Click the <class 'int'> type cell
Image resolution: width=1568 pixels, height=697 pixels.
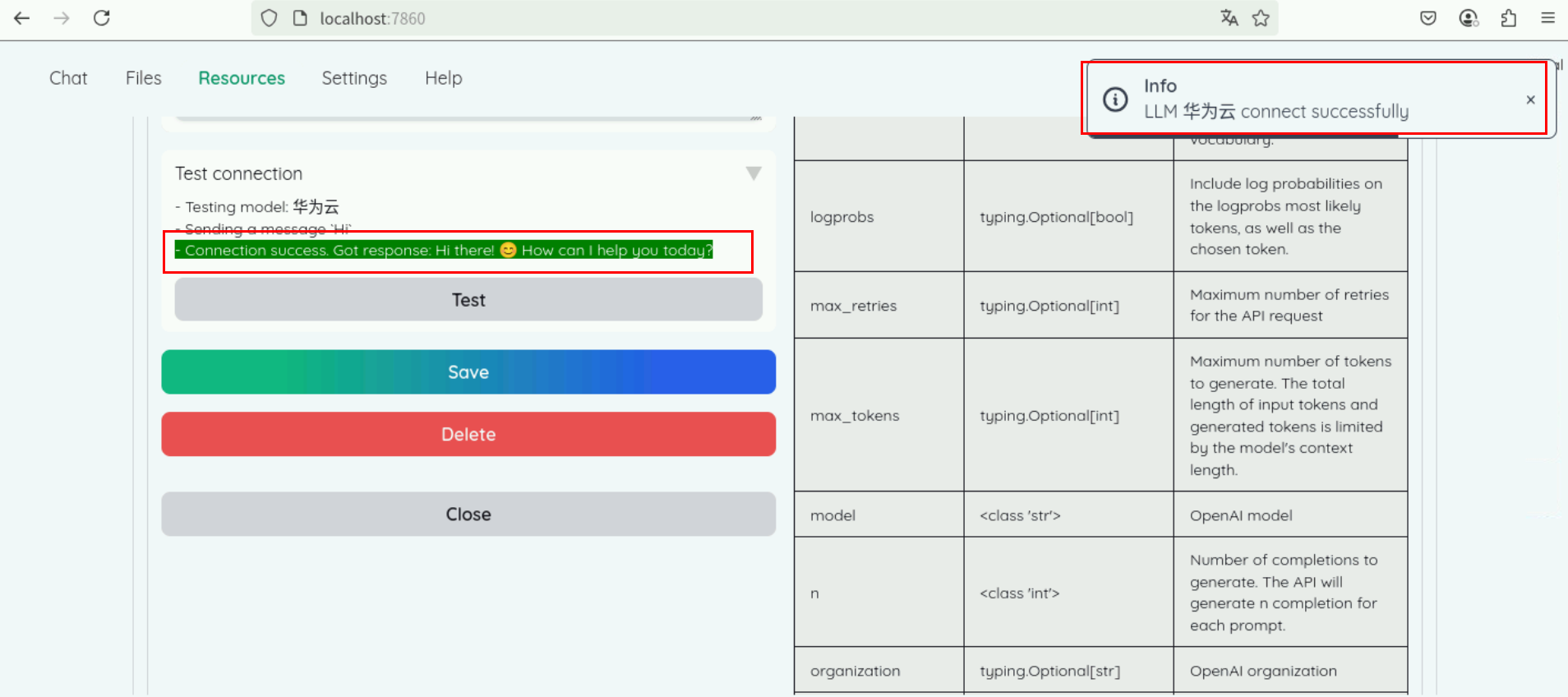1068,593
